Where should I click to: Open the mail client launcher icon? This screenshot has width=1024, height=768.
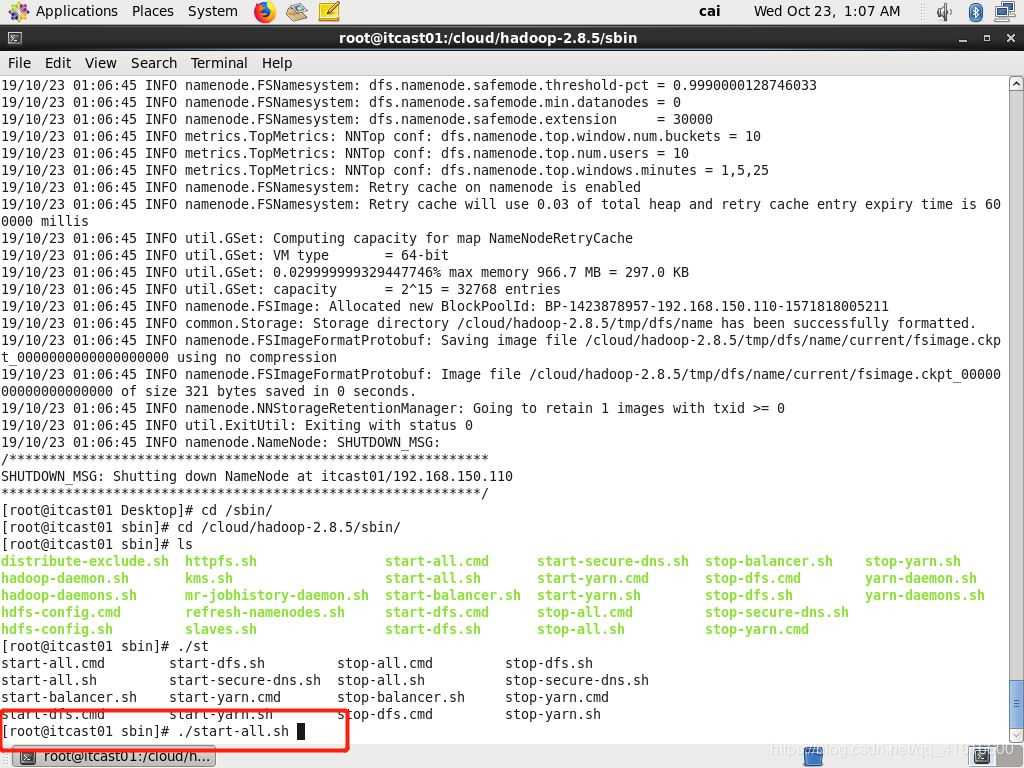[x=296, y=12]
